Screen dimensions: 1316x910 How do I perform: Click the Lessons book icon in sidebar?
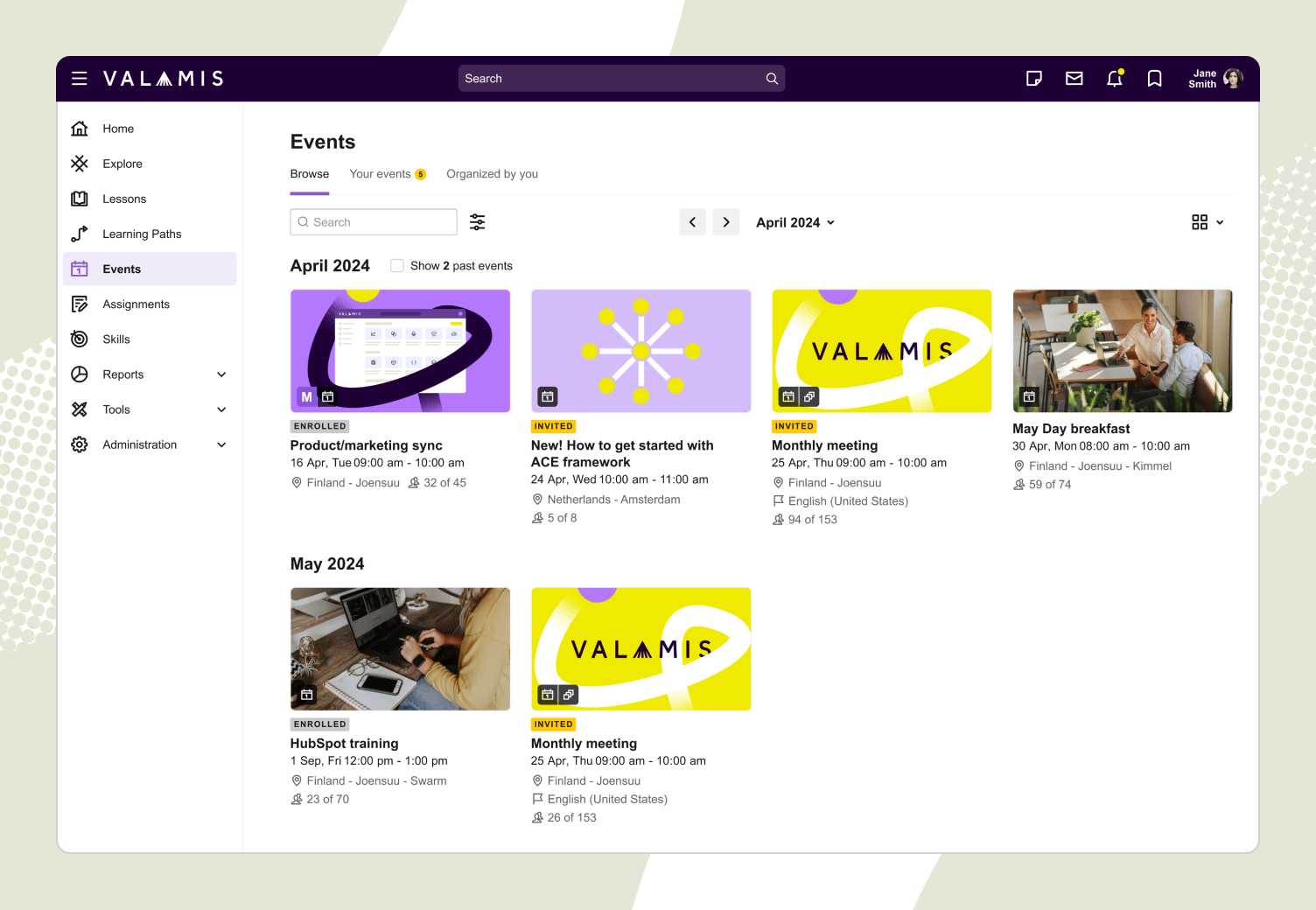pyautogui.click(x=80, y=199)
